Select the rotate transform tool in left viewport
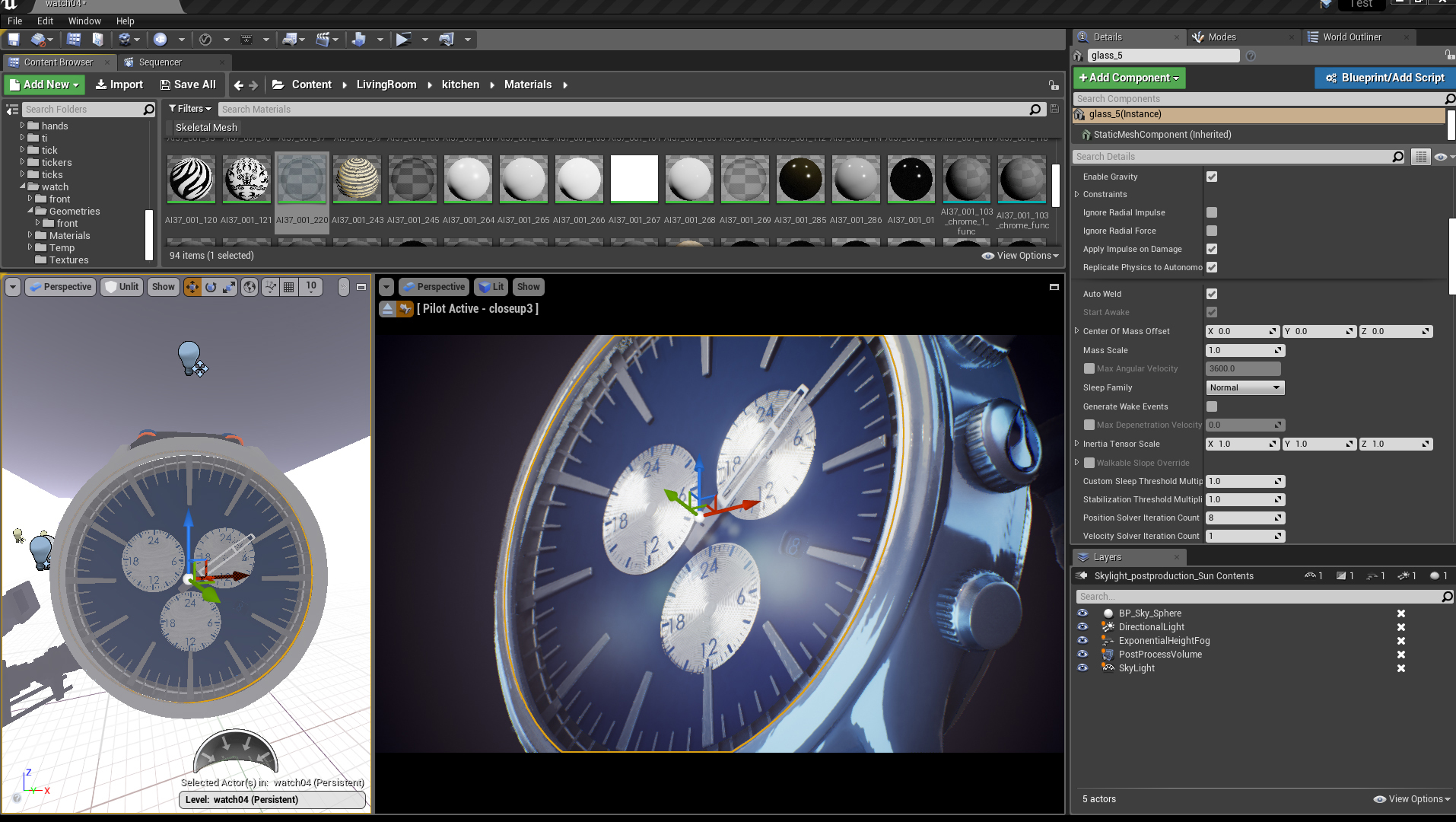 [x=211, y=287]
